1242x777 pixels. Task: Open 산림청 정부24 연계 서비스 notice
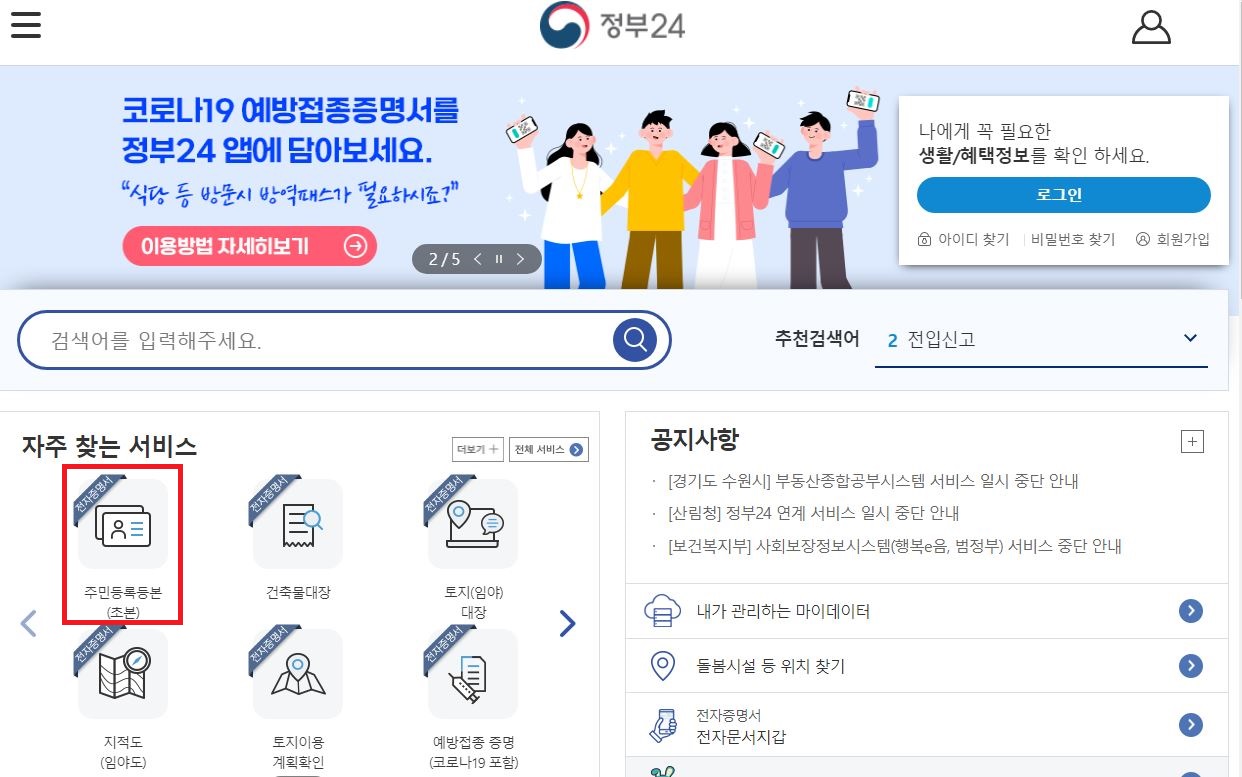click(x=813, y=513)
